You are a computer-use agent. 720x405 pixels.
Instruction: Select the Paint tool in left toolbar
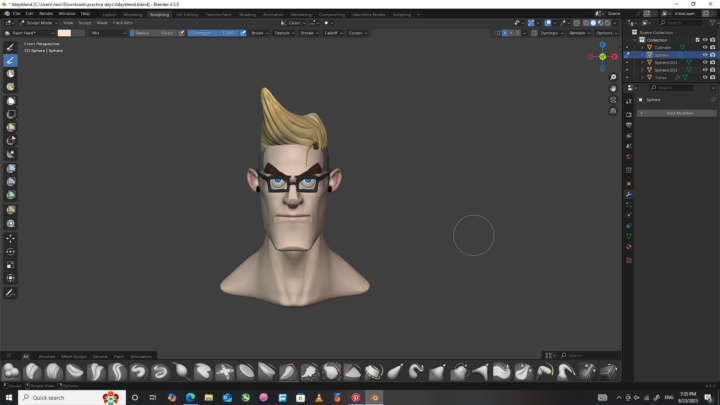[x=10, y=60]
